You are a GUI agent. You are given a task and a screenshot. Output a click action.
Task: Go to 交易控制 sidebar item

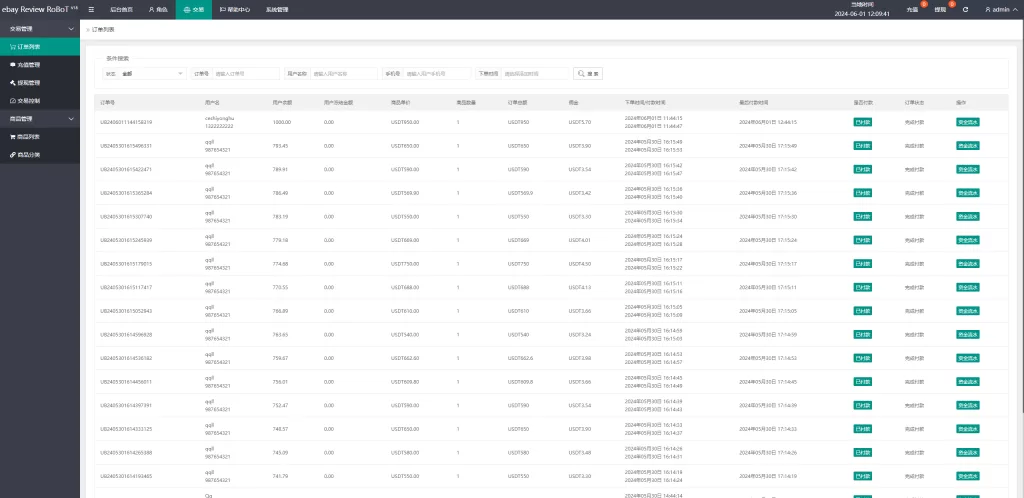[28, 100]
